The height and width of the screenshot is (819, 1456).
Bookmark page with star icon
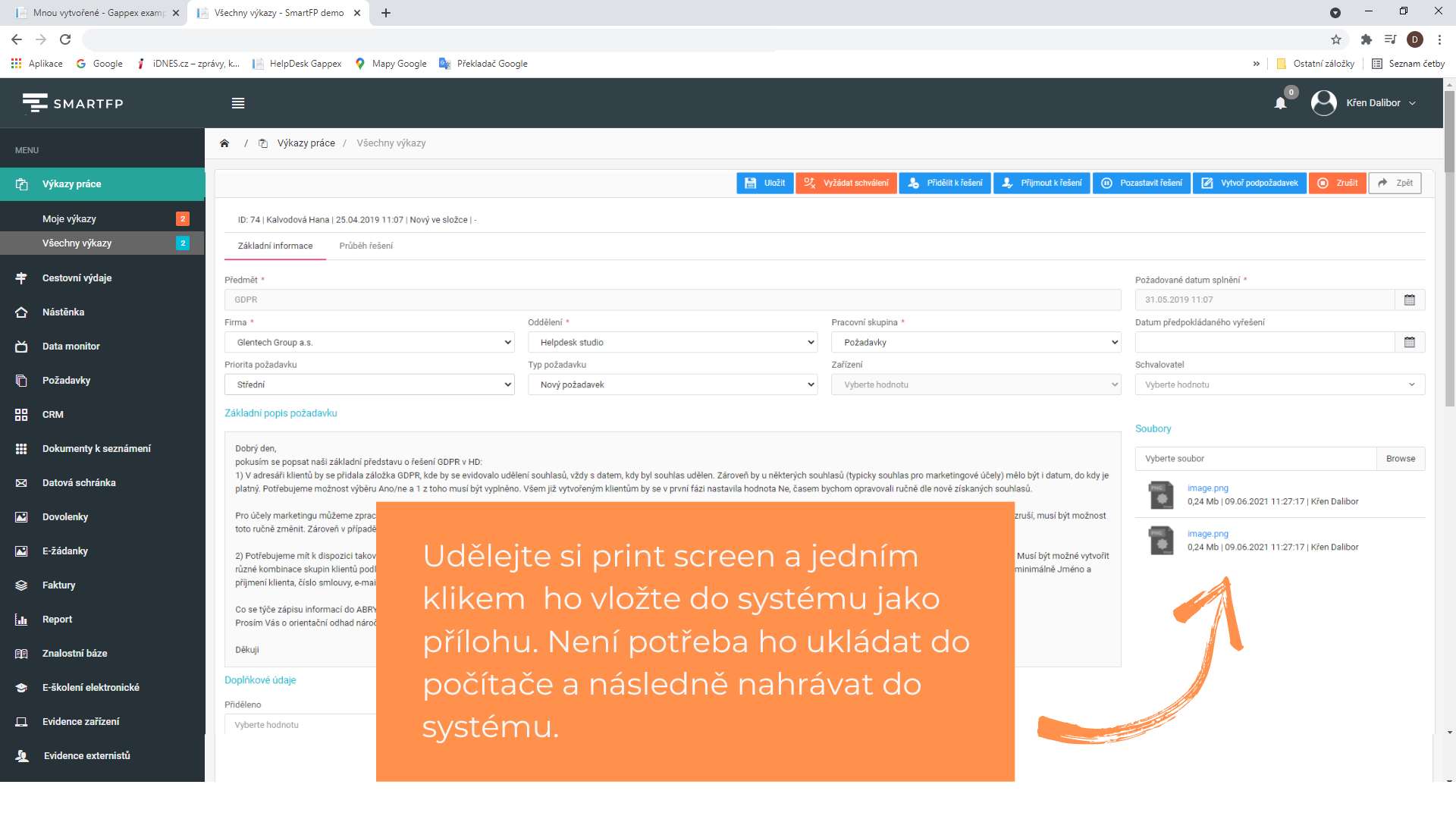1336,39
